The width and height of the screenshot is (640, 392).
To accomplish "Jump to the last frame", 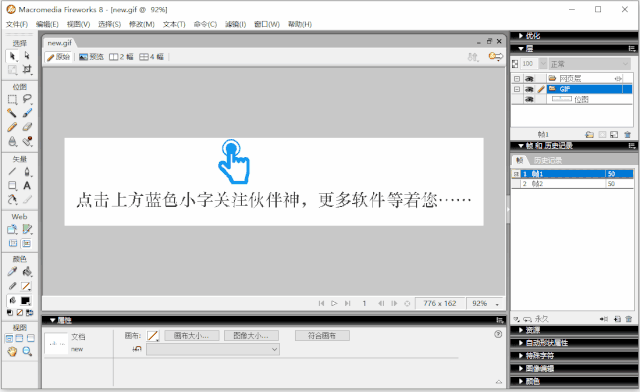I will 347,303.
